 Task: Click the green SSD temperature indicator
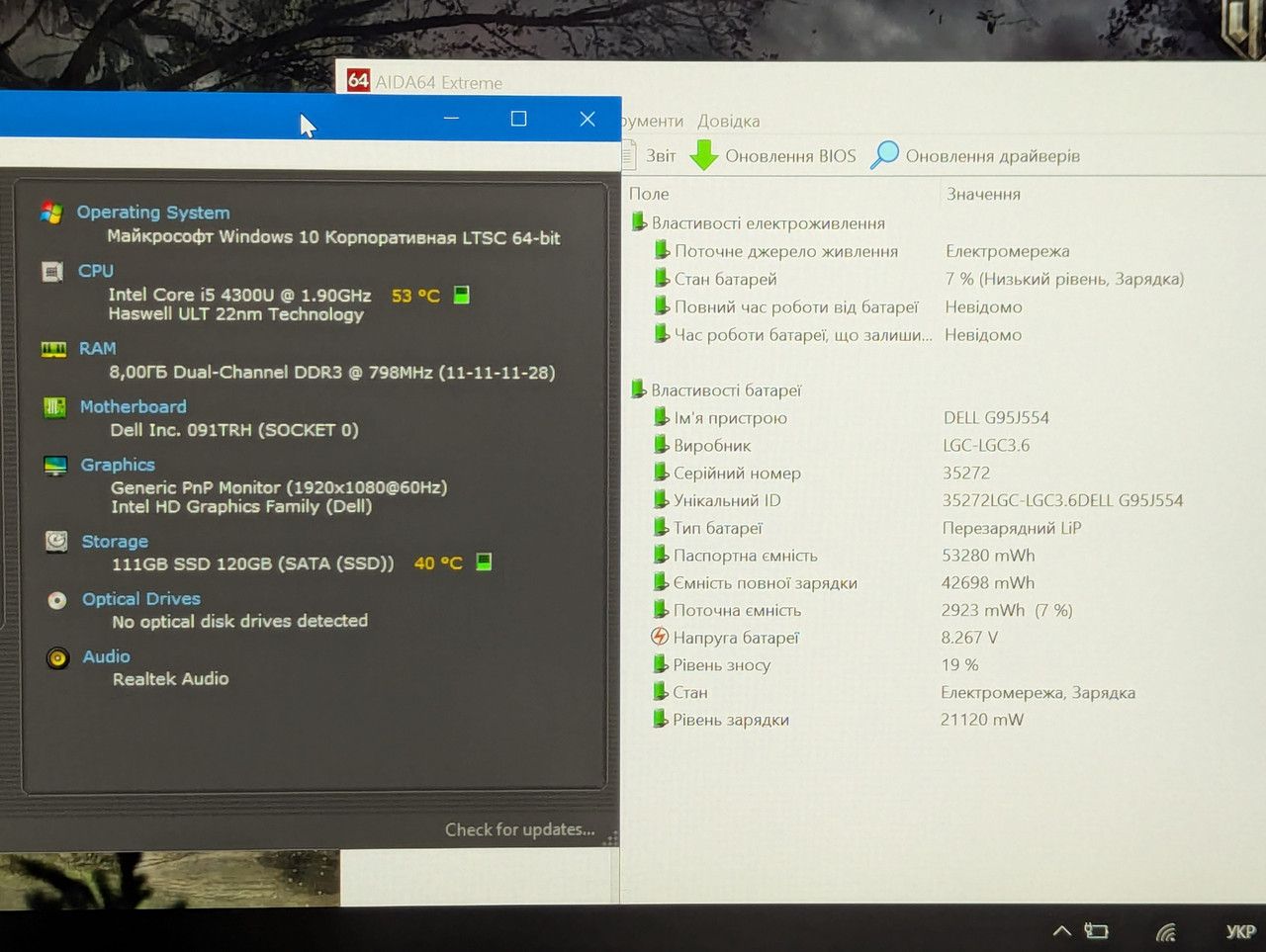[484, 562]
